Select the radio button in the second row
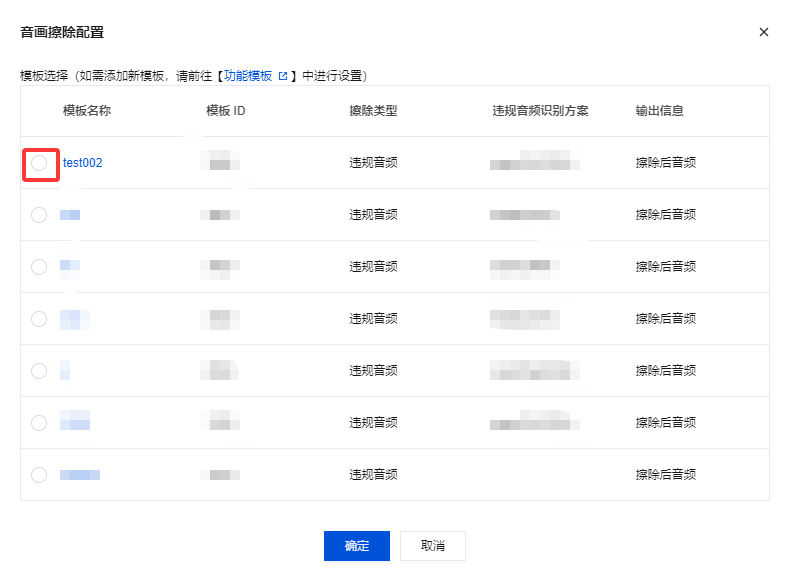Viewport: 788px width, 580px height. tap(39, 215)
